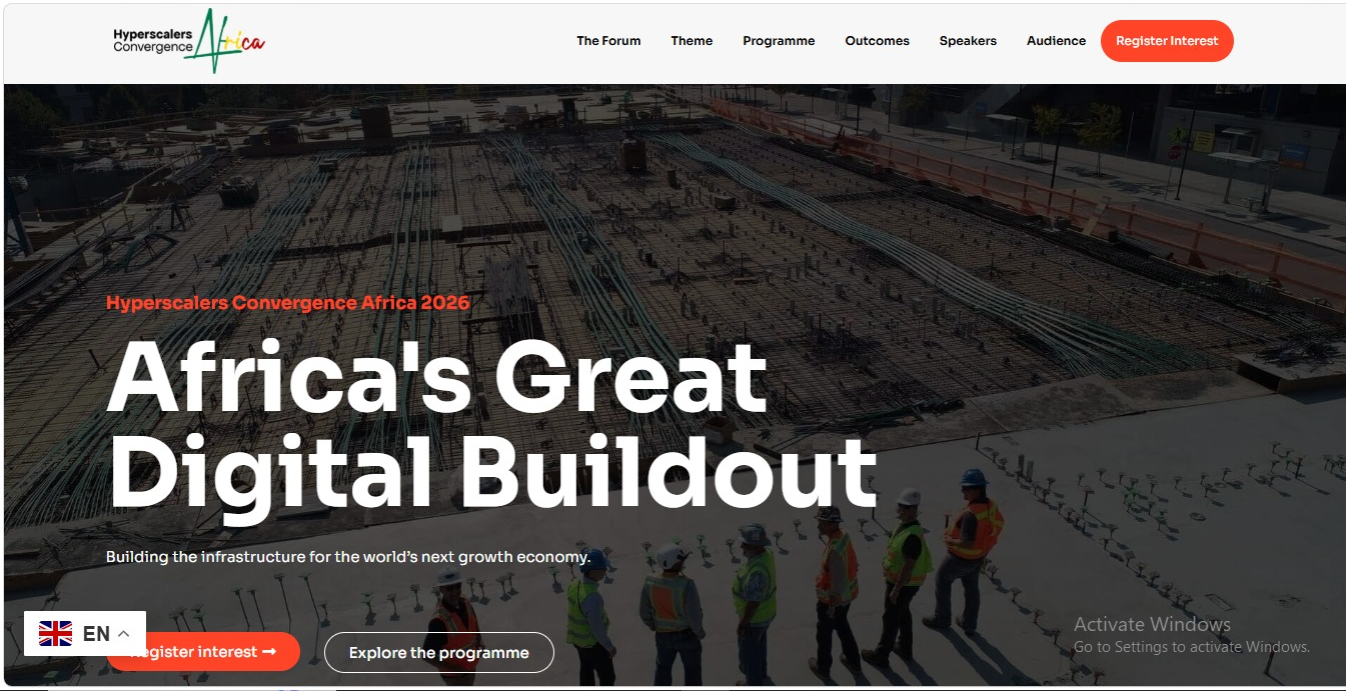Click Explore the programme button
Image resolution: width=1346 pixels, height=691 pixels.
(x=439, y=653)
